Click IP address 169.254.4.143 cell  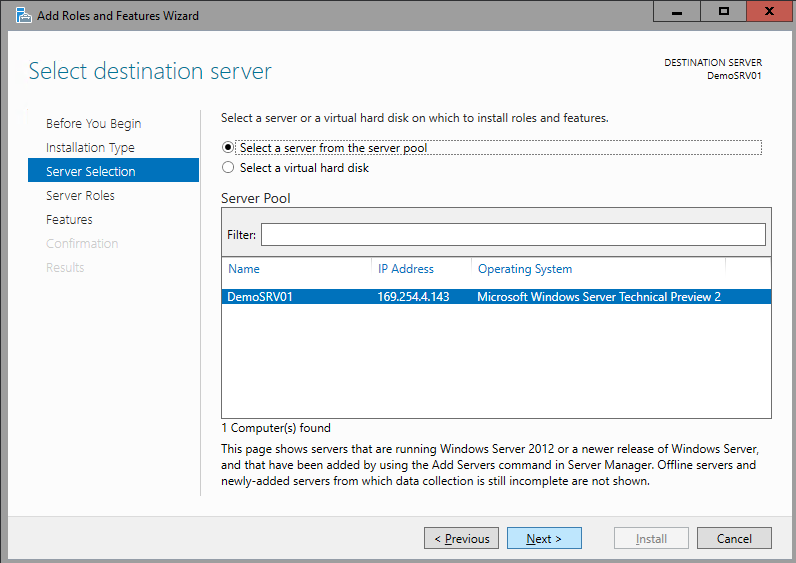click(413, 296)
